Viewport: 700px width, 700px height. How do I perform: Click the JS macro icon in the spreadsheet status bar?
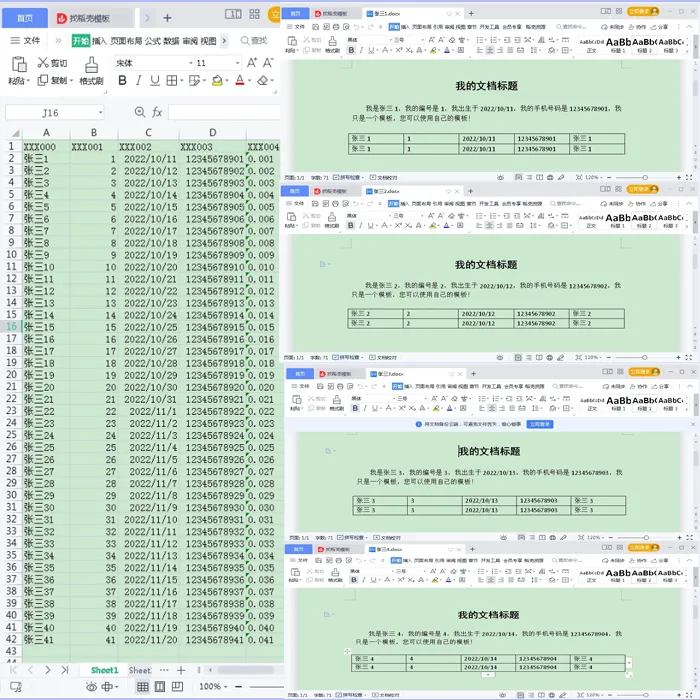[x=17, y=687]
